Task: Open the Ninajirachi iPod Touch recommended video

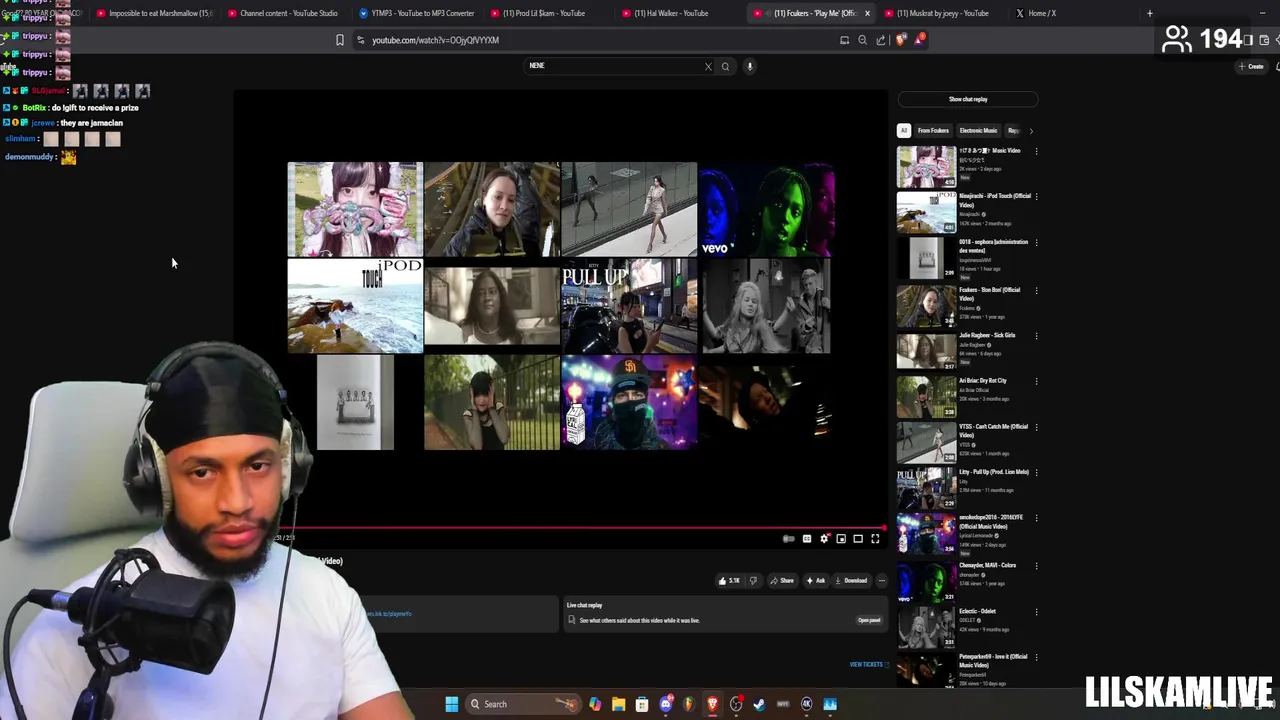Action: (x=926, y=213)
